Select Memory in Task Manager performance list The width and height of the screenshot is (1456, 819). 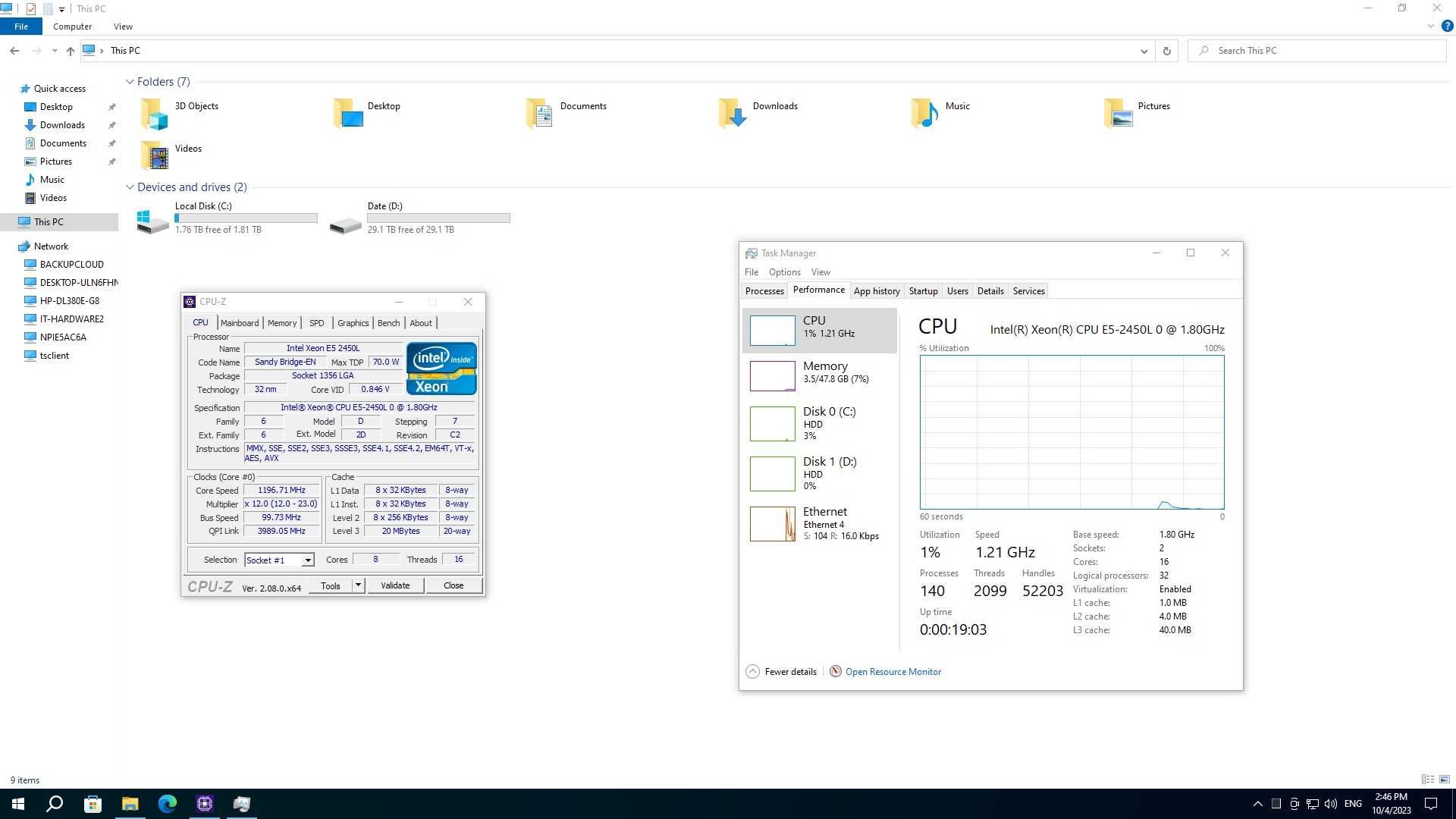coord(820,375)
